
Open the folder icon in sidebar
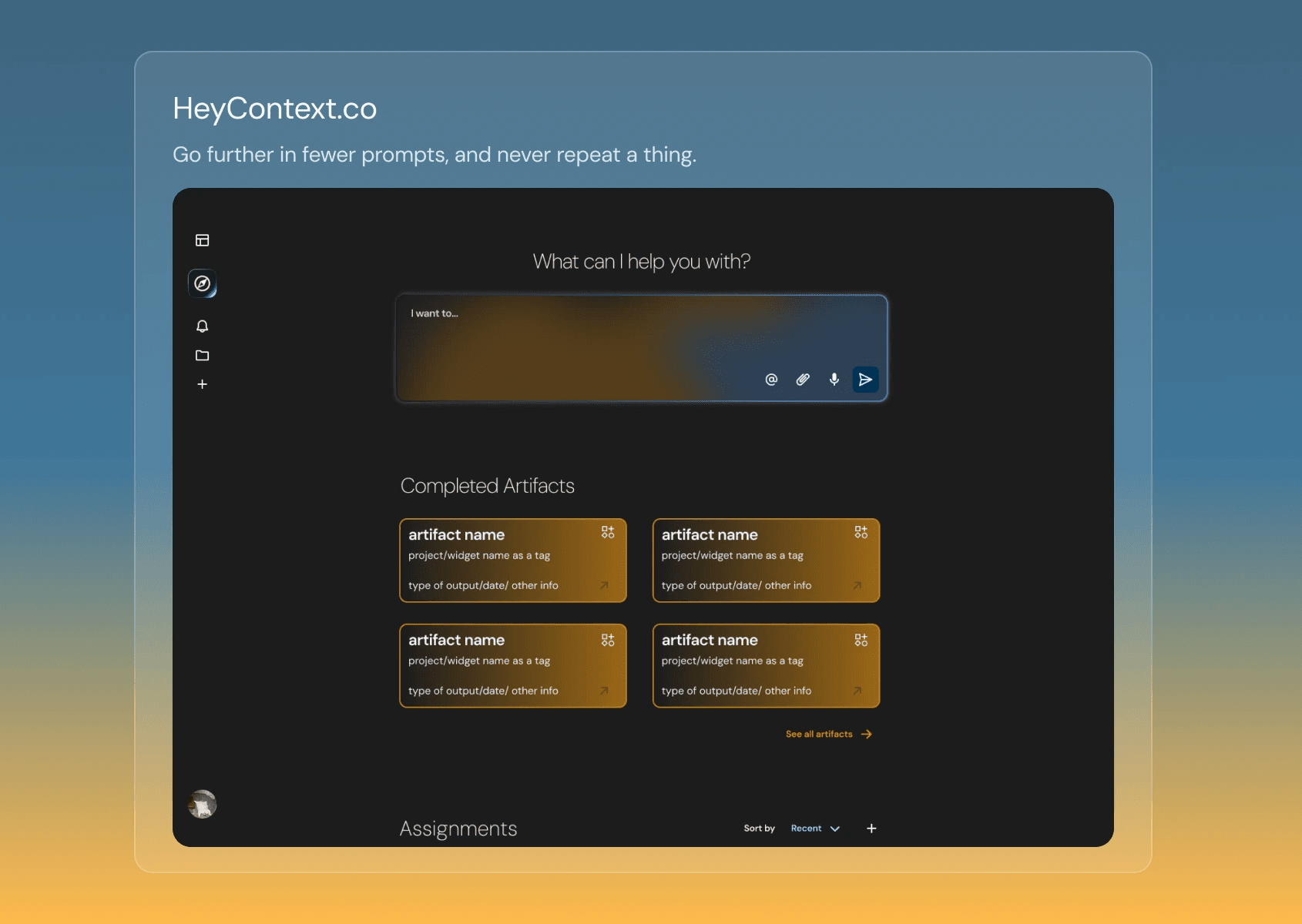202,355
